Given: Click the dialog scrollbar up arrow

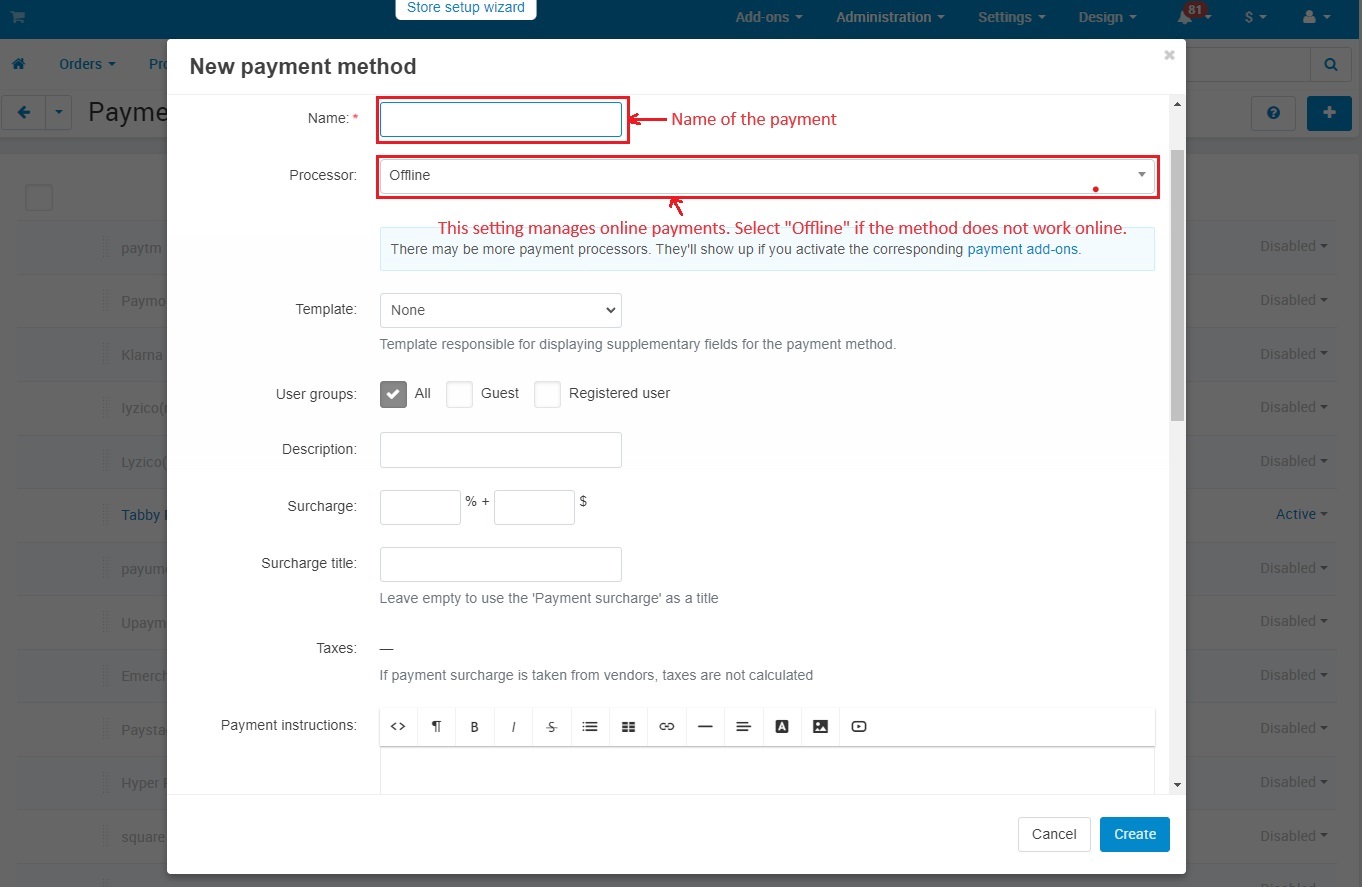Looking at the screenshot, I should tap(1177, 104).
